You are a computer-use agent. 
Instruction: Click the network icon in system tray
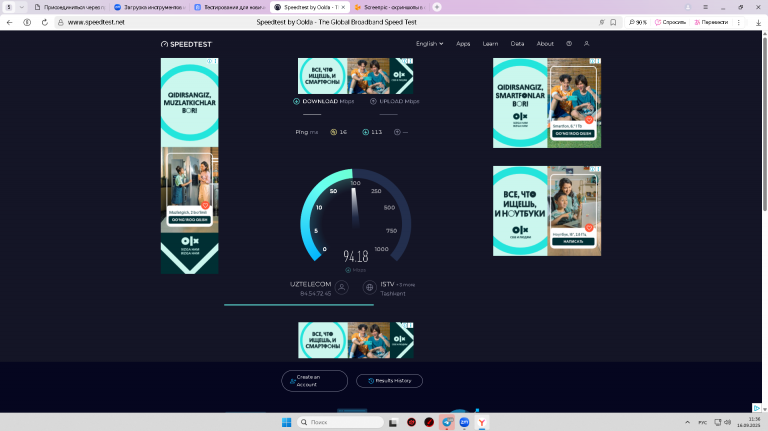(718, 422)
